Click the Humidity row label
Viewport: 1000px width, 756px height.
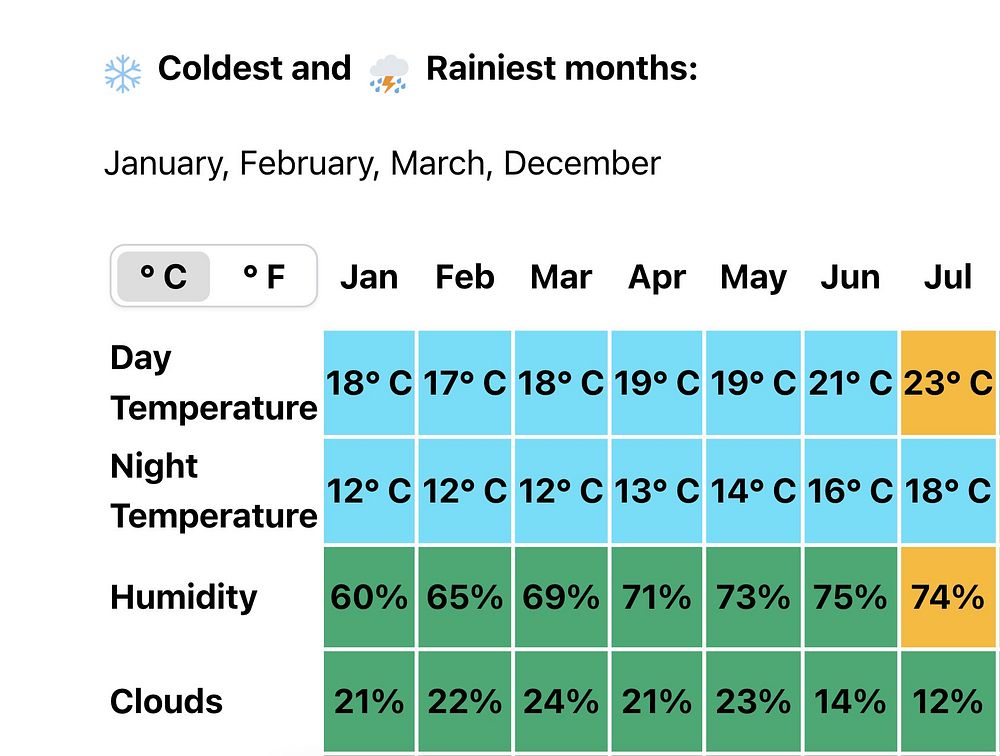184,597
